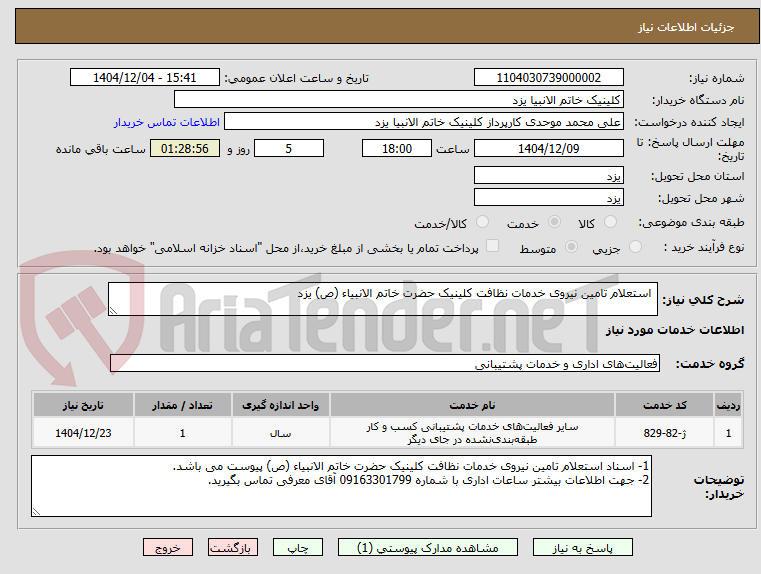Image resolution: width=761 pixels, height=574 pixels.
Task: Click the تاریخ نیاز column header
Action: pyautogui.click(x=83, y=405)
